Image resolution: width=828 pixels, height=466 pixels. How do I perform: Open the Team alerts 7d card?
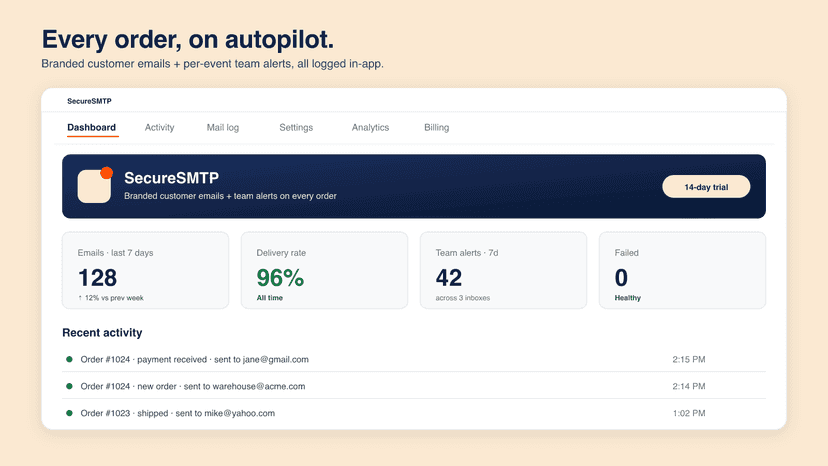click(x=503, y=270)
